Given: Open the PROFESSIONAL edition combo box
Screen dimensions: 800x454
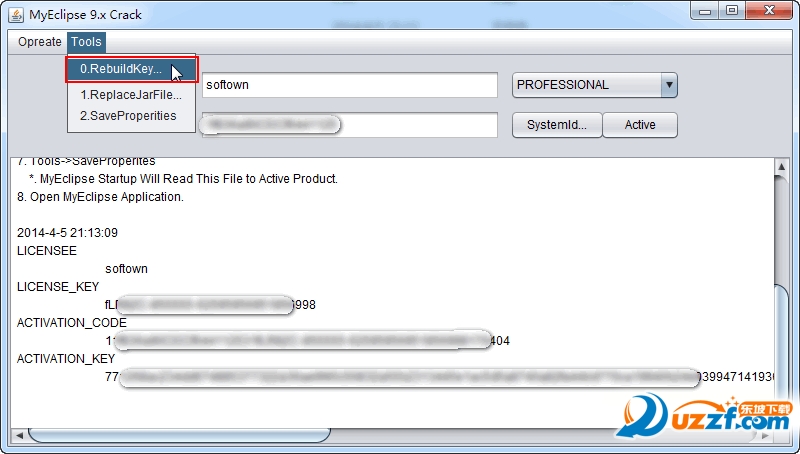Looking at the screenshot, I should [594, 85].
